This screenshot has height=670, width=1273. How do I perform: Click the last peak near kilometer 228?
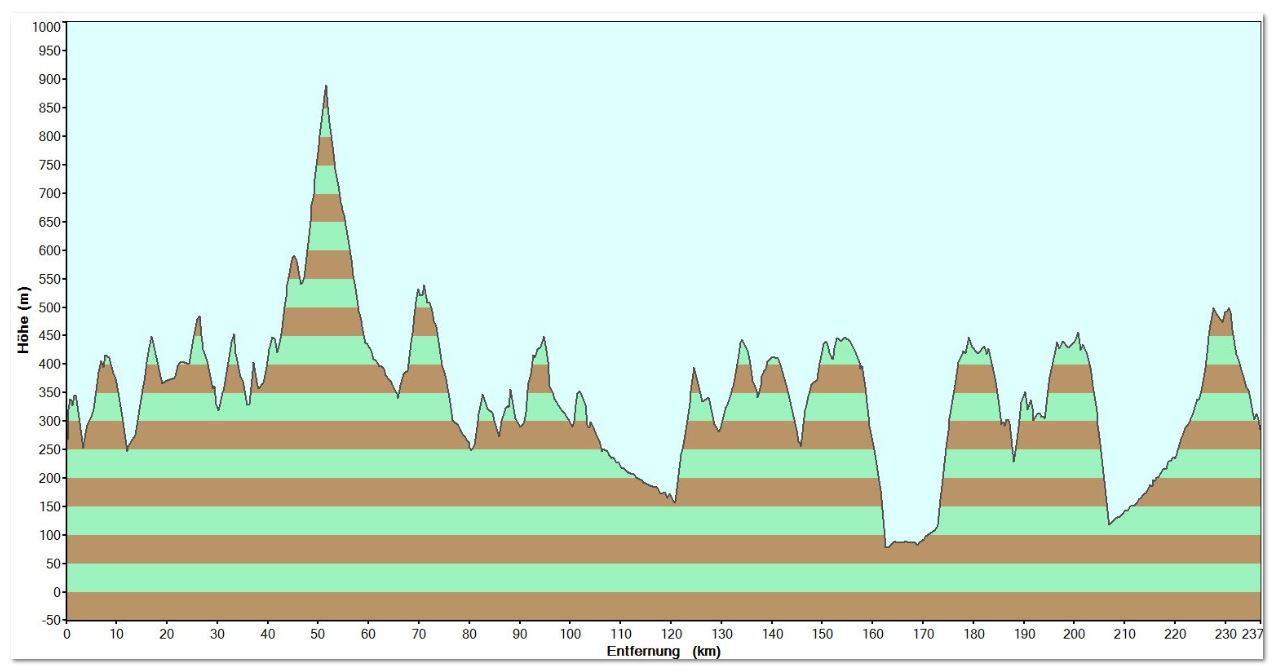(1214, 310)
